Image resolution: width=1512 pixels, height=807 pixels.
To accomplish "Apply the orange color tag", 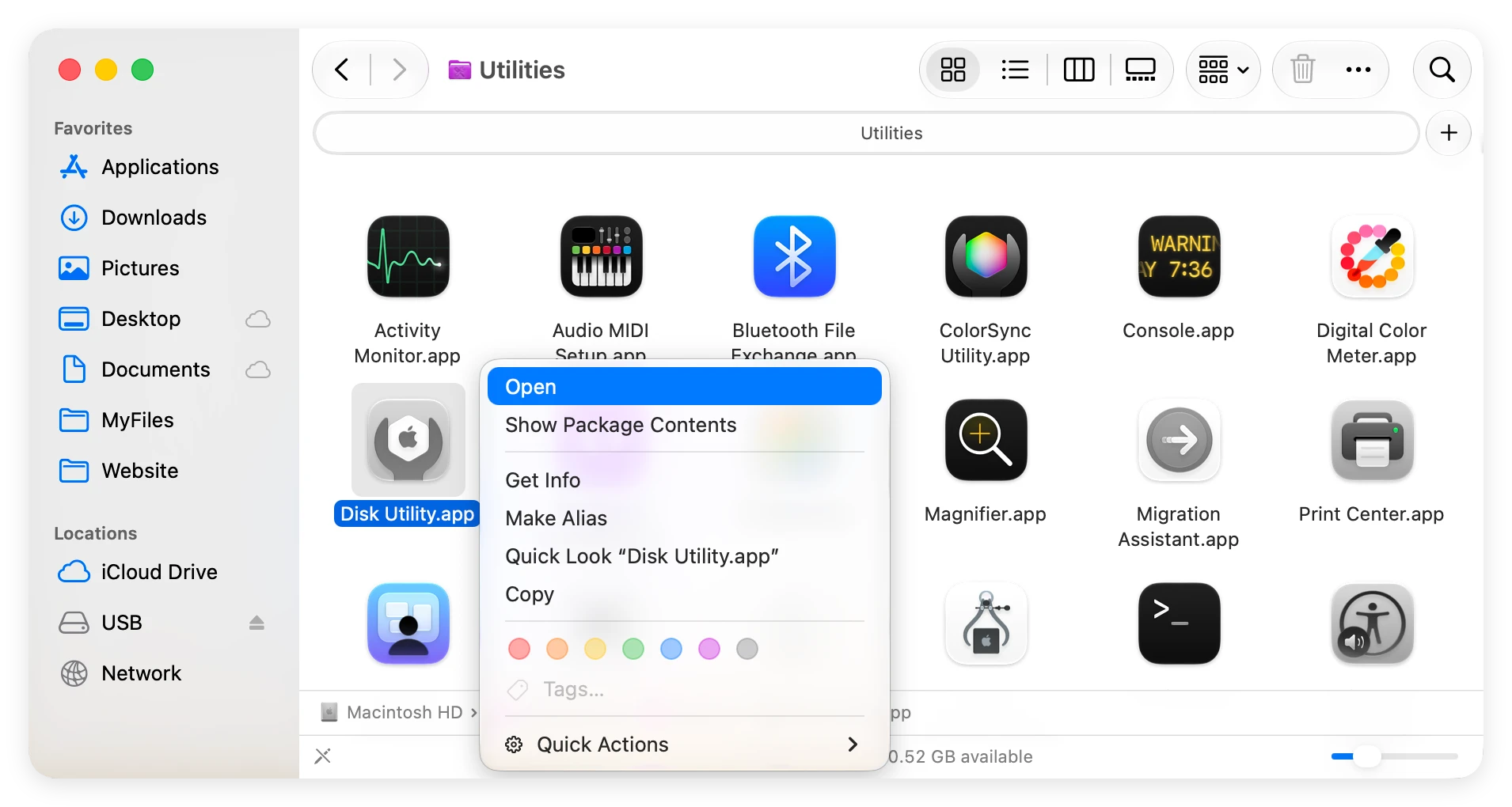I will tap(557, 649).
